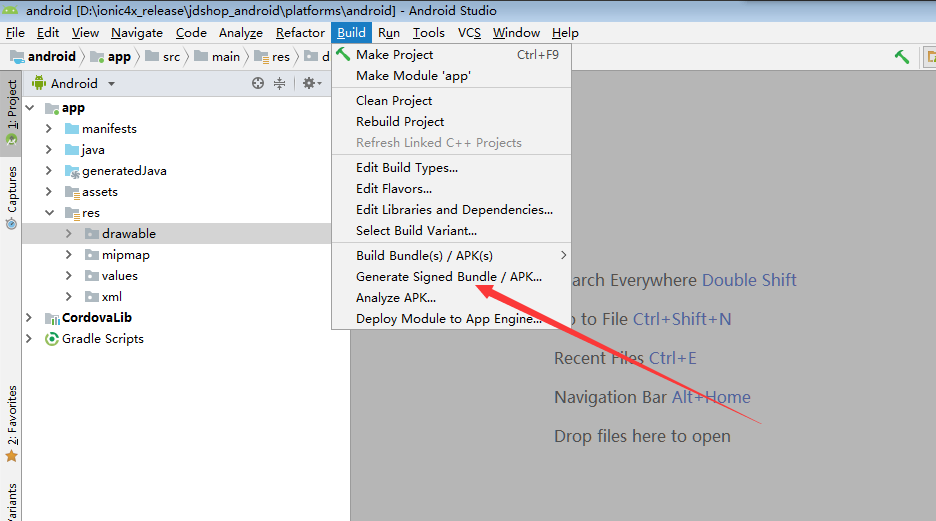Image resolution: width=936 pixels, height=521 pixels.
Task: Click the android breadcrumb in navigation bar
Action: (x=43, y=57)
